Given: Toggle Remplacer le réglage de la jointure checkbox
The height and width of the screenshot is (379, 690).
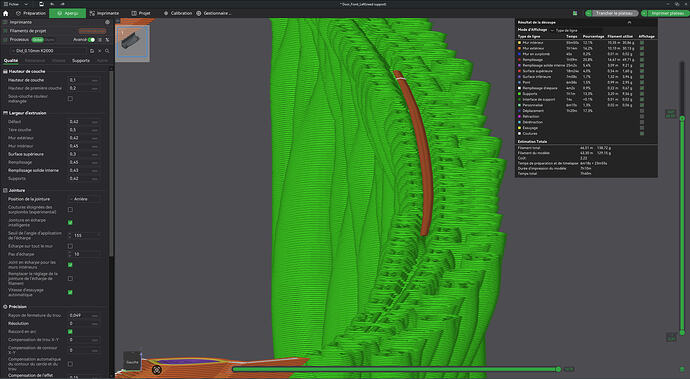Looking at the screenshot, I should [70, 278].
